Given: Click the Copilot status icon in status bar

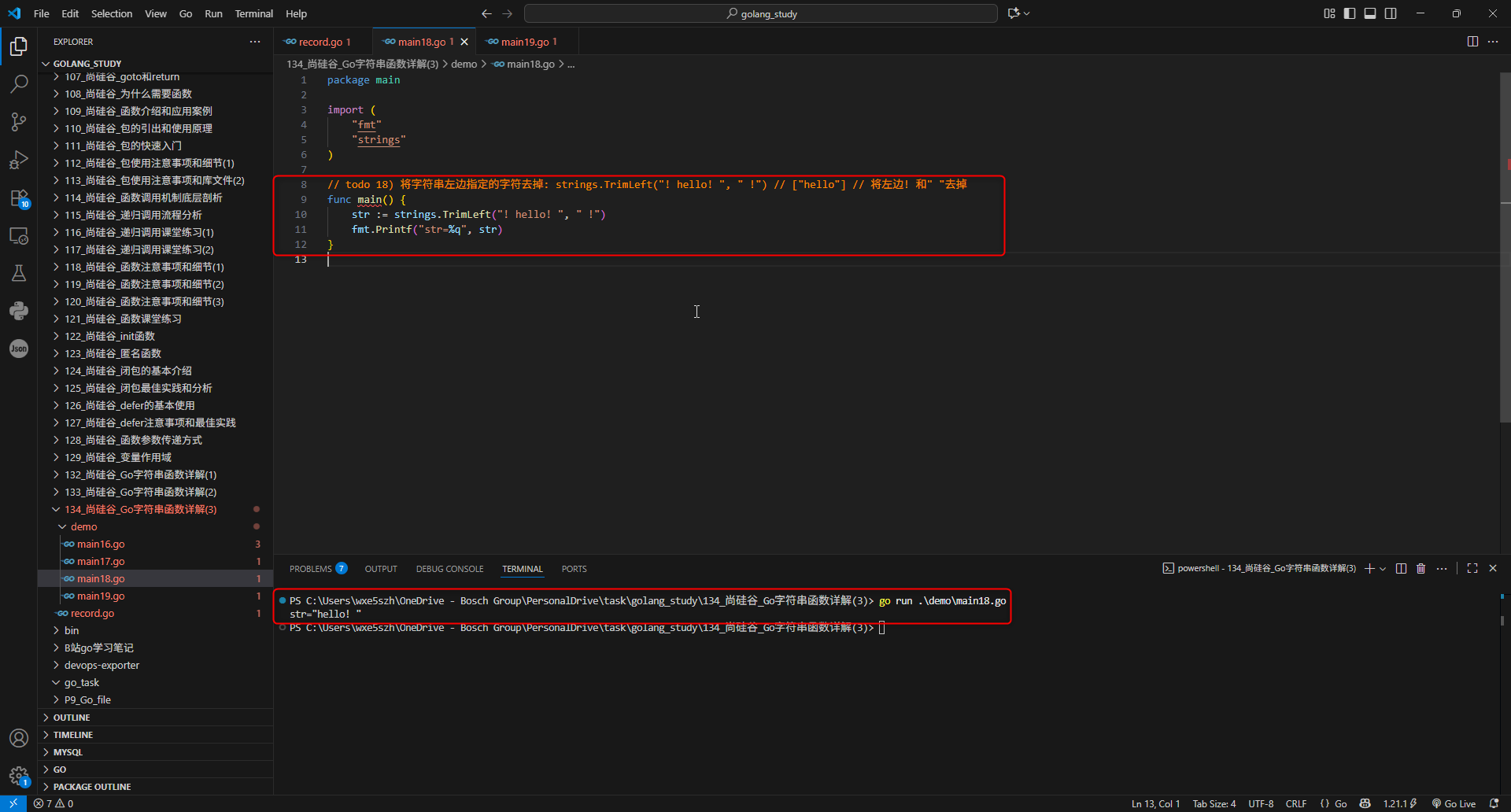Looking at the screenshot, I should pos(1365,803).
